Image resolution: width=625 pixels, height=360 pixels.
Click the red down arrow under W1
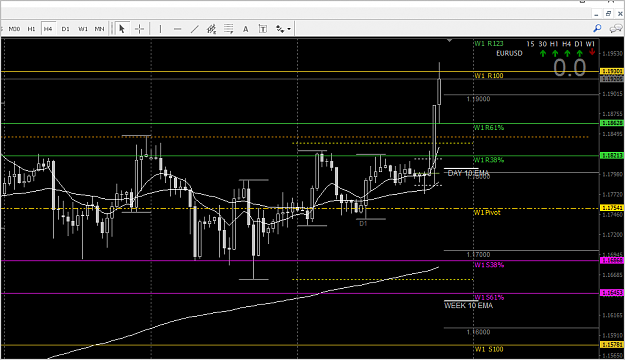(592, 52)
